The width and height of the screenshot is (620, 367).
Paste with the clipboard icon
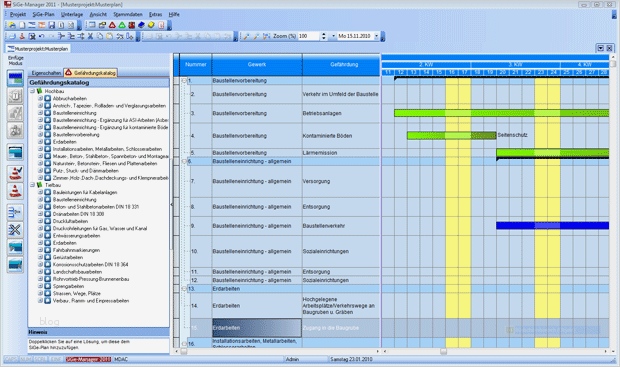click(x=110, y=36)
